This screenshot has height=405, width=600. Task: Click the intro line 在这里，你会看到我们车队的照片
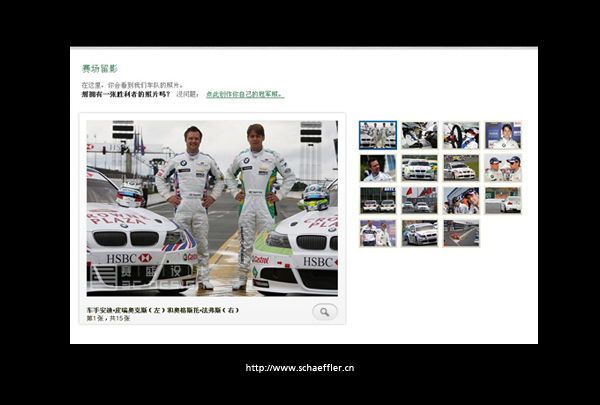click(133, 85)
